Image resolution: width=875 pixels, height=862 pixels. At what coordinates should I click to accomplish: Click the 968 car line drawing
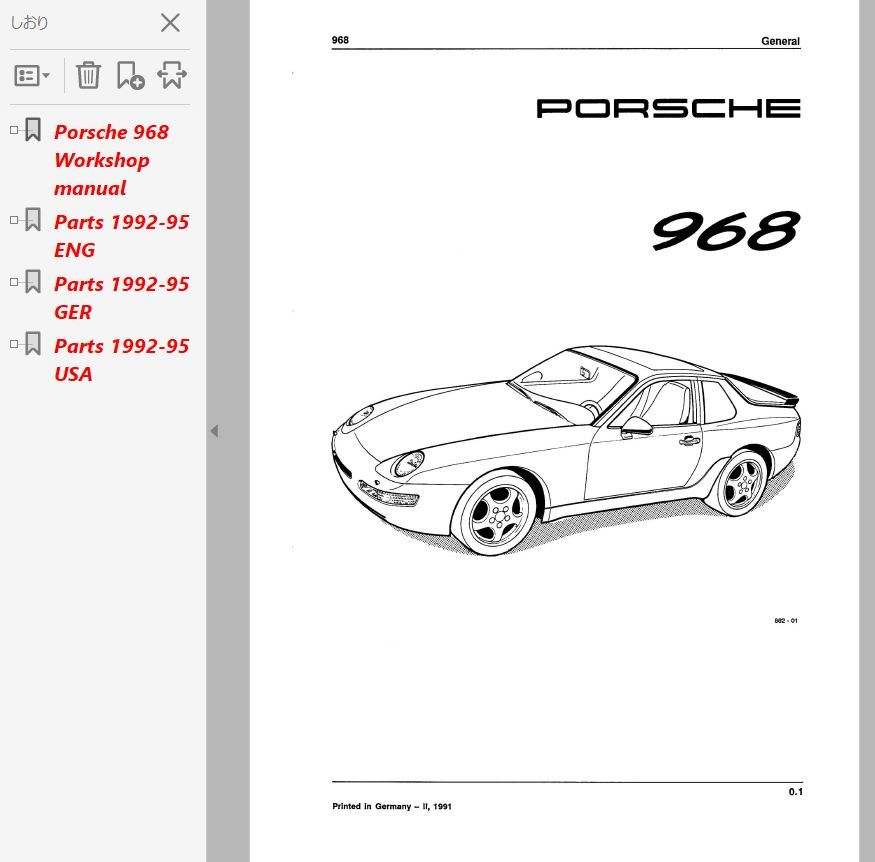(566, 450)
